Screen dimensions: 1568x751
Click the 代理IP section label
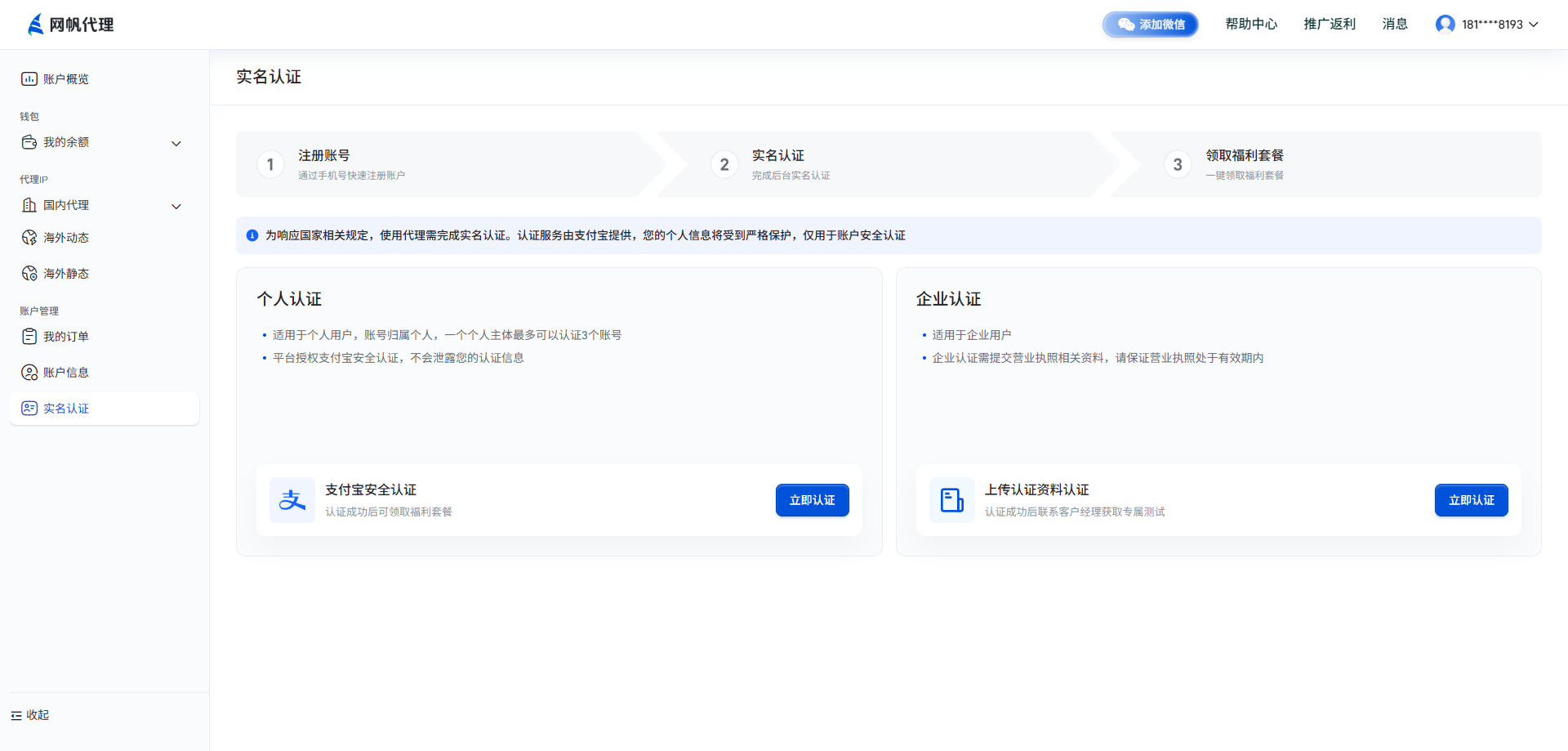coord(33,180)
